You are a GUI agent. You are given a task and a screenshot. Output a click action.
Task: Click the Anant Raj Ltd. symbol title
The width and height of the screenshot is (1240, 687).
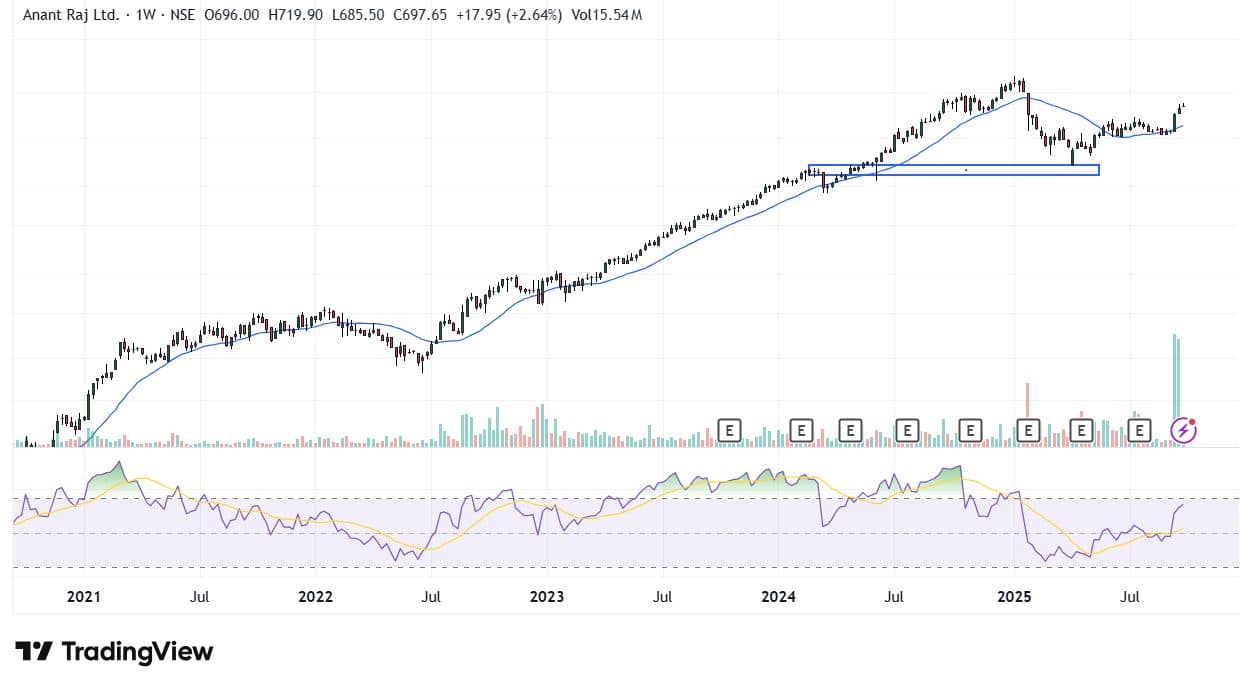coord(71,15)
